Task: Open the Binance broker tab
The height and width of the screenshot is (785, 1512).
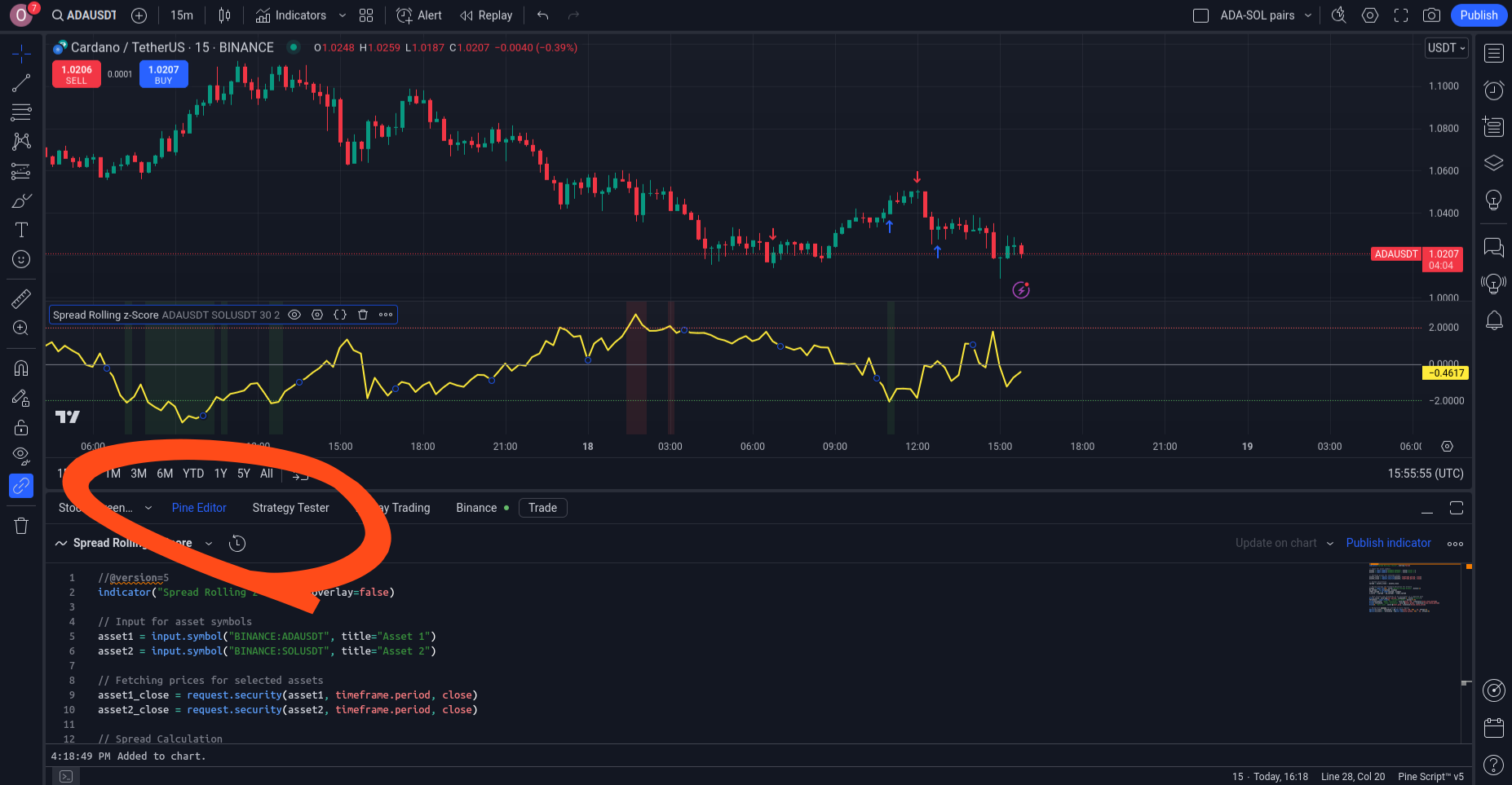Action: pyautogui.click(x=483, y=508)
